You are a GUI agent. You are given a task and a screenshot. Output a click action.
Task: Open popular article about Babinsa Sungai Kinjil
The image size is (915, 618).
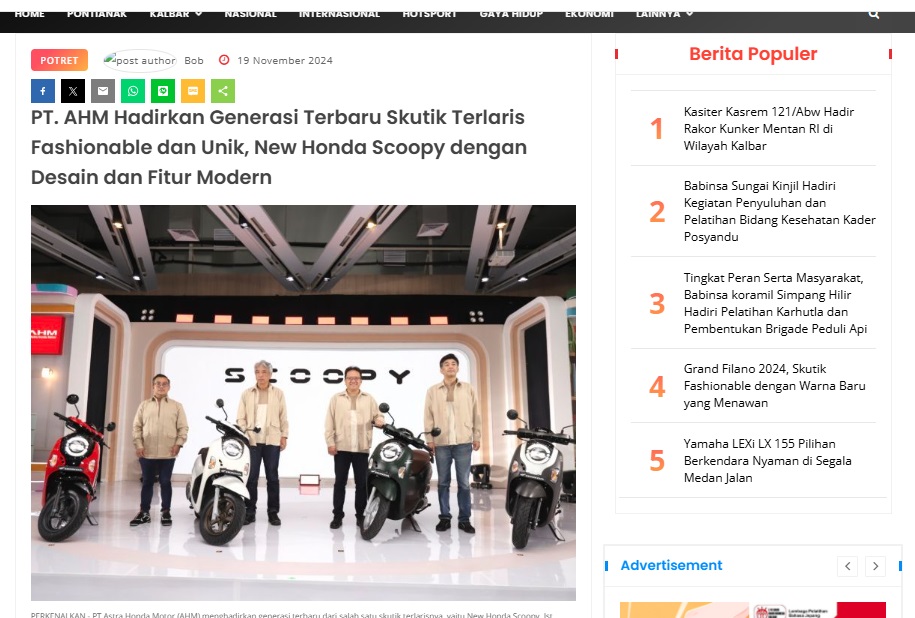pyautogui.click(x=780, y=211)
